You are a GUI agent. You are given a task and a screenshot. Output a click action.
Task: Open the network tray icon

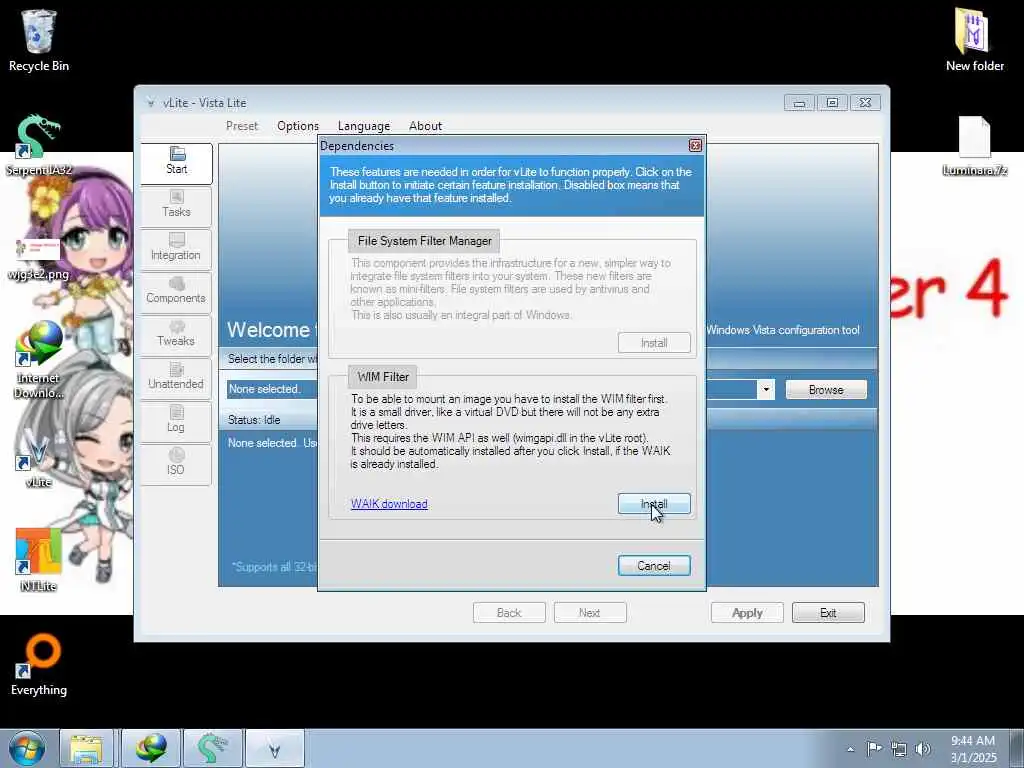tap(899, 749)
